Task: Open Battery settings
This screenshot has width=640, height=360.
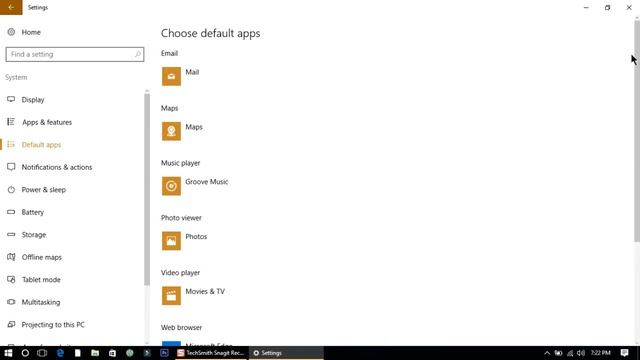Action: [x=25, y=212]
